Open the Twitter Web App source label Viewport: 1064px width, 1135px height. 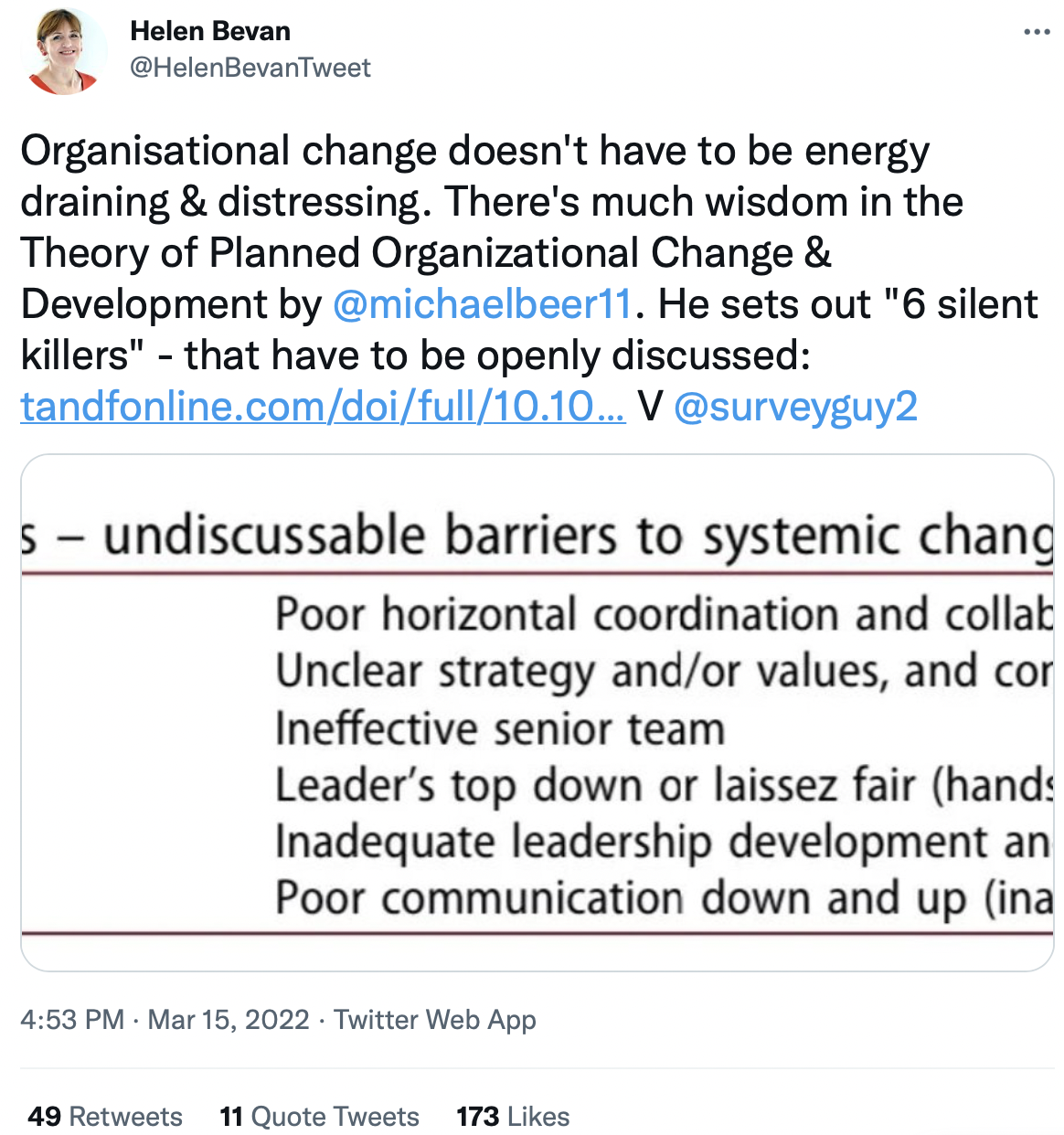click(435, 1019)
